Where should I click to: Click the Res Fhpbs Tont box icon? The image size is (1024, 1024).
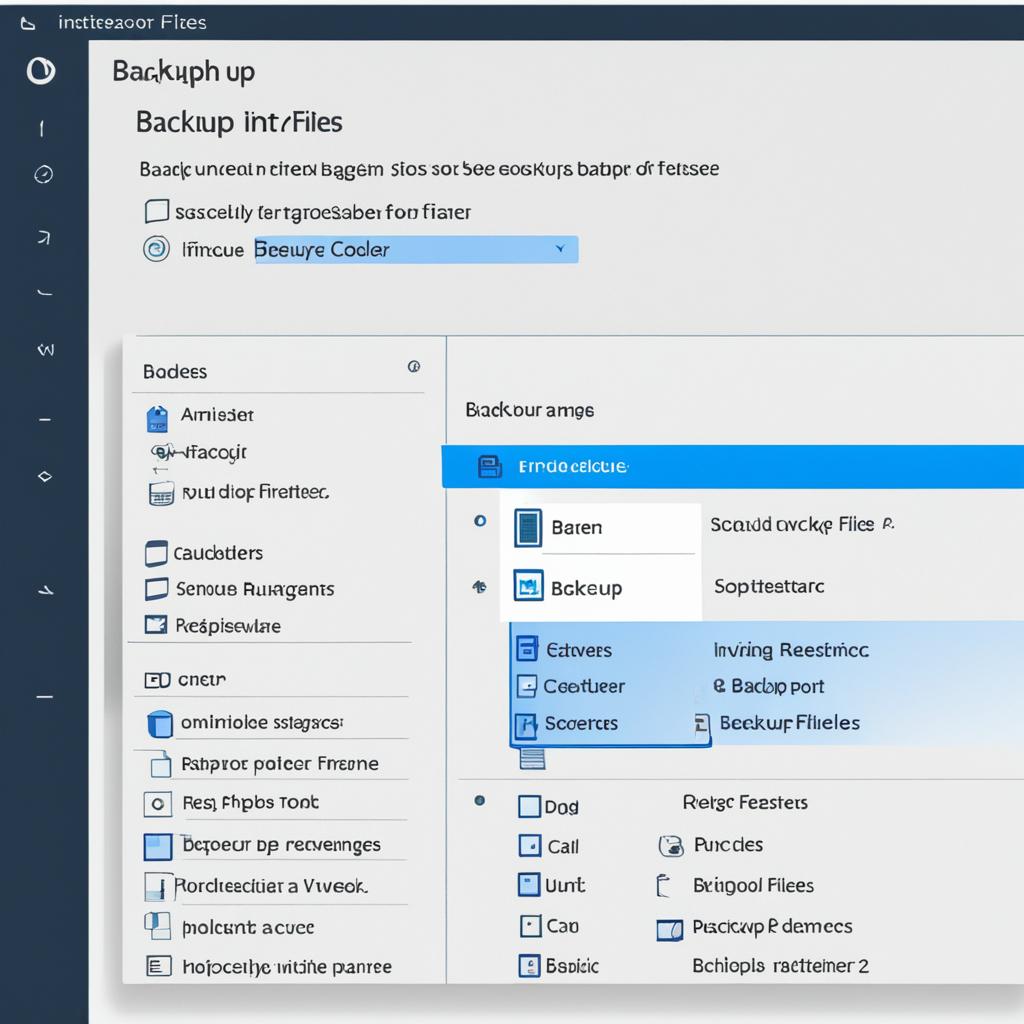(x=157, y=804)
